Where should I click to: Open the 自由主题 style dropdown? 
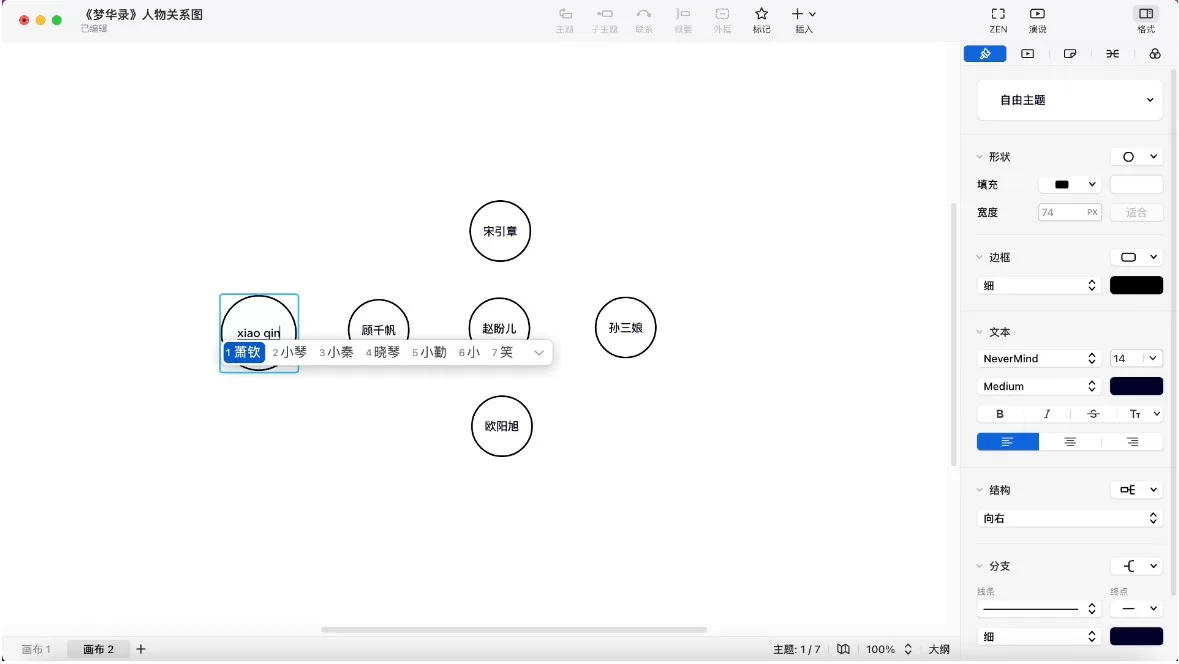point(1070,100)
